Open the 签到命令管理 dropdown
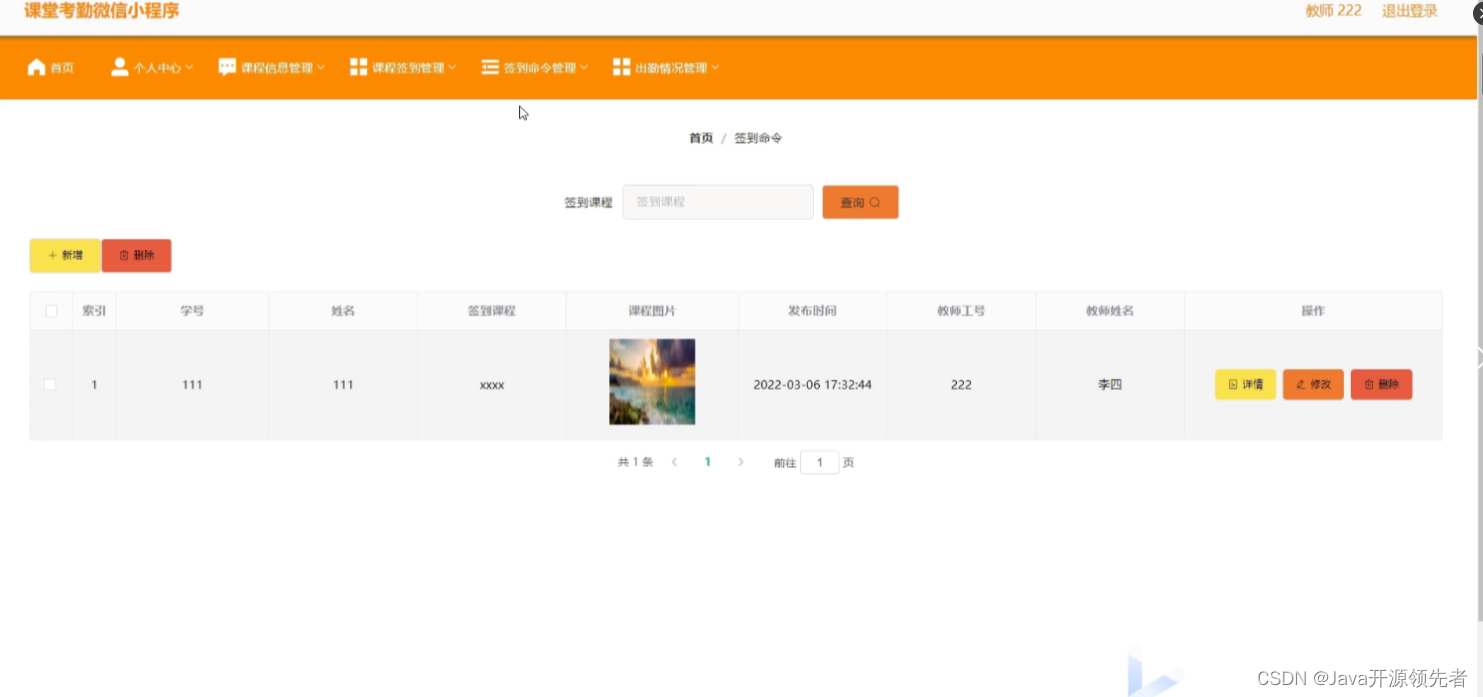1483x697 pixels. 535,67
